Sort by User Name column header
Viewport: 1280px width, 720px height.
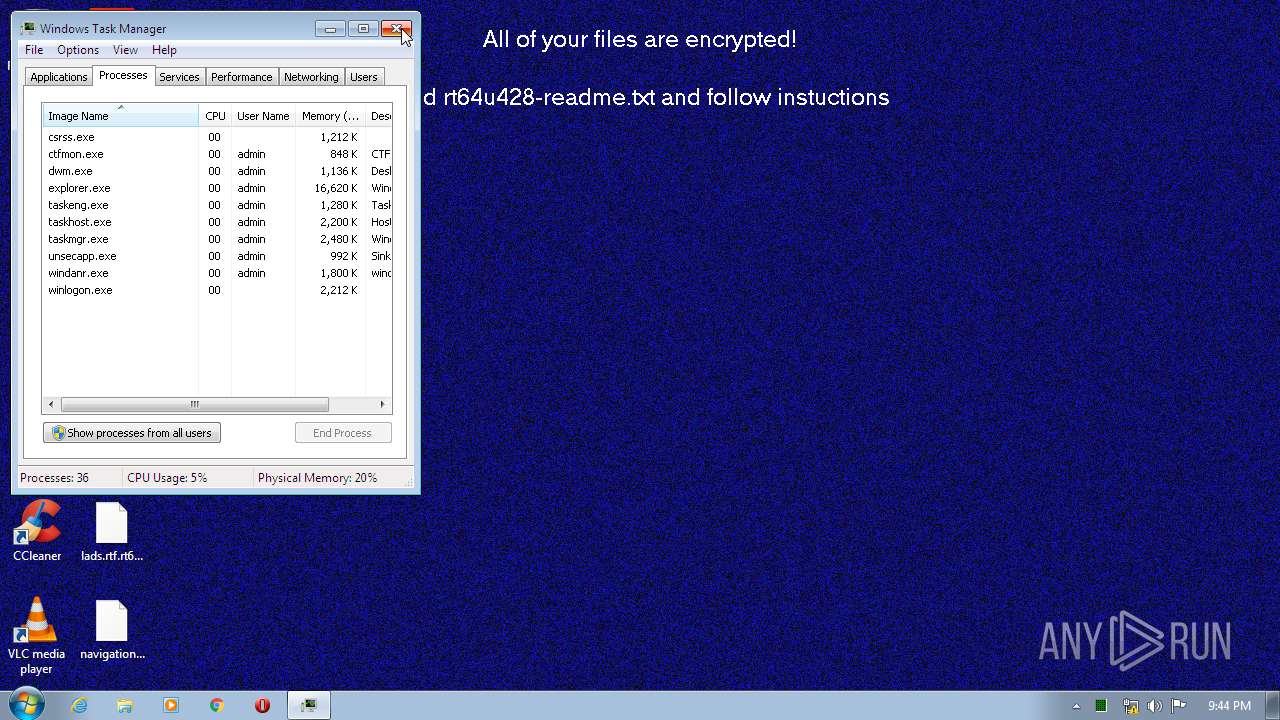[x=263, y=116]
